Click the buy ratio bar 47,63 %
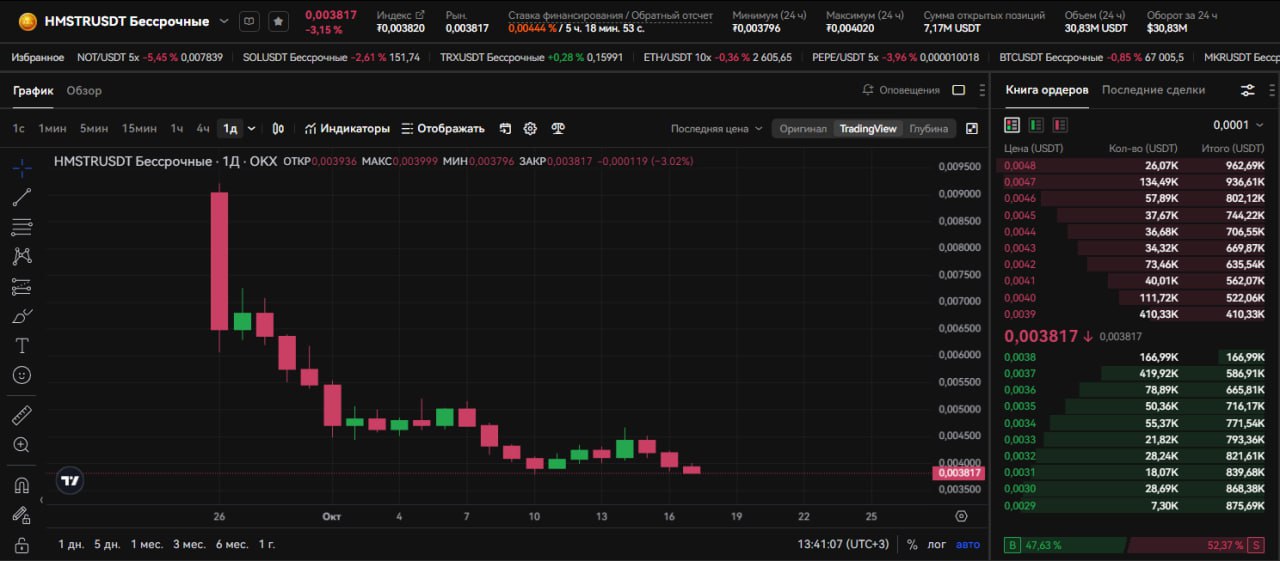The image size is (1280, 561). coord(1064,546)
